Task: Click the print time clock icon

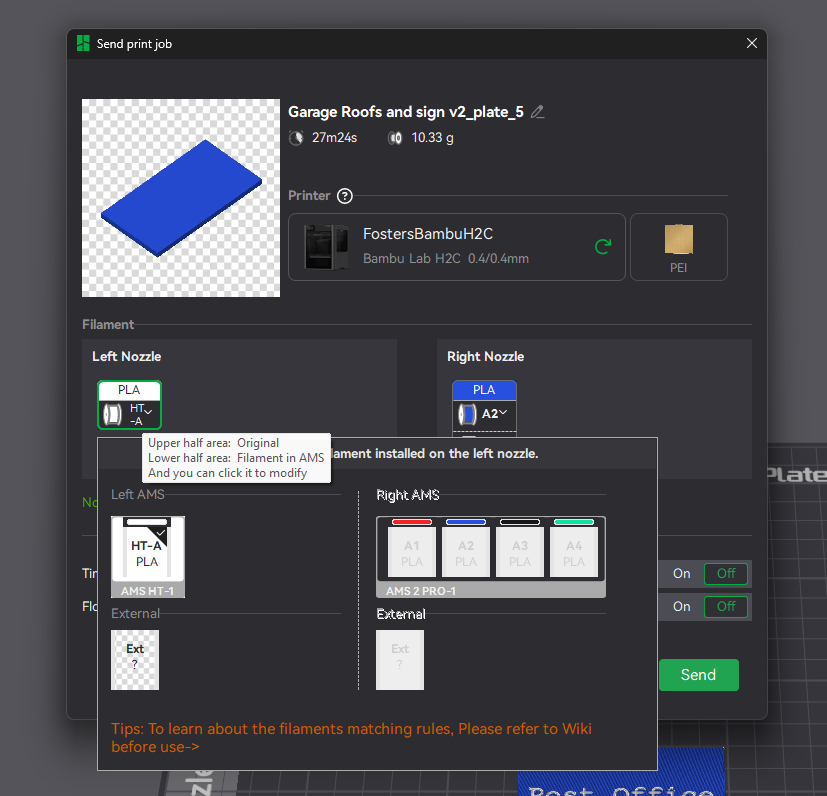Action: point(296,138)
